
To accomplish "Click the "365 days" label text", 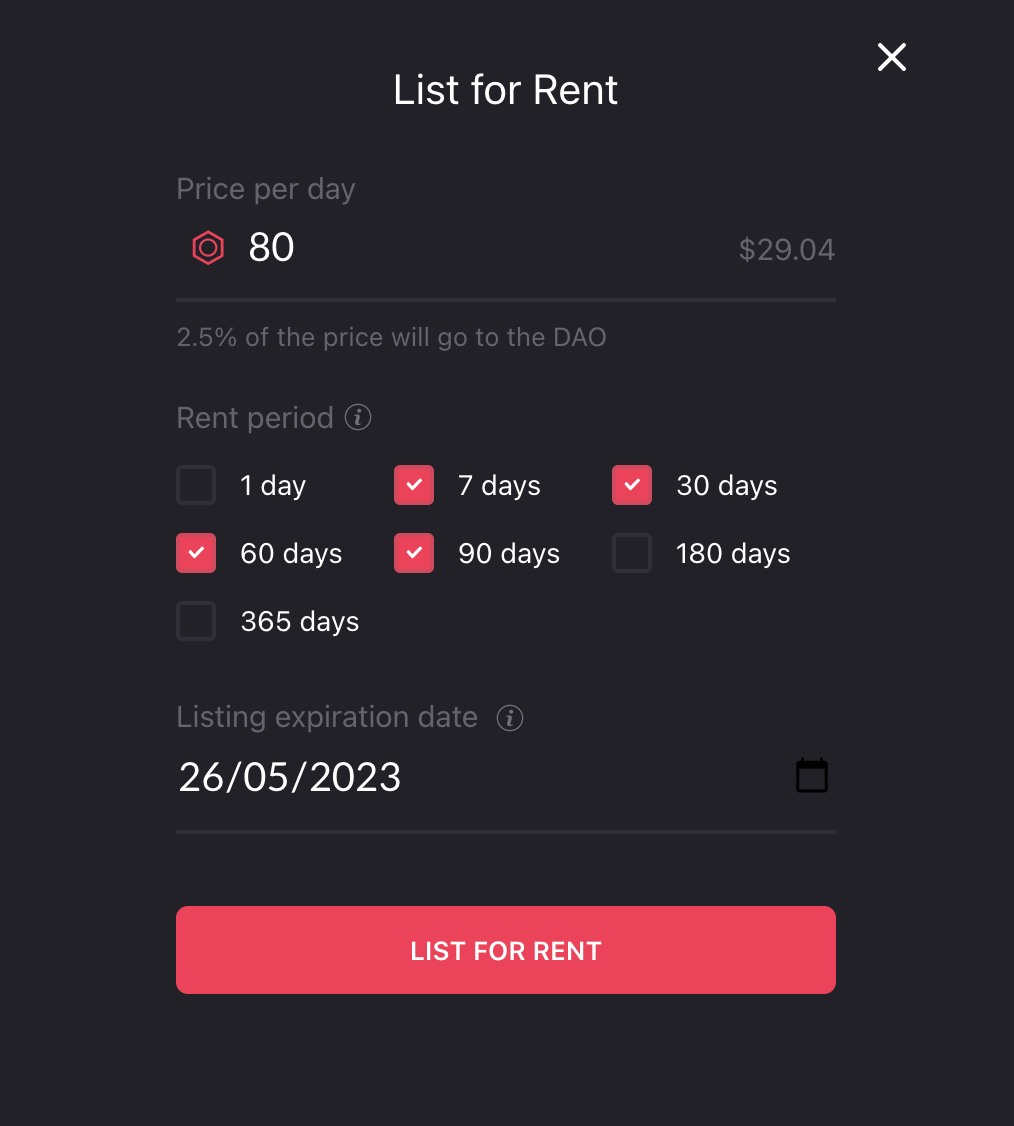I will [x=300, y=622].
